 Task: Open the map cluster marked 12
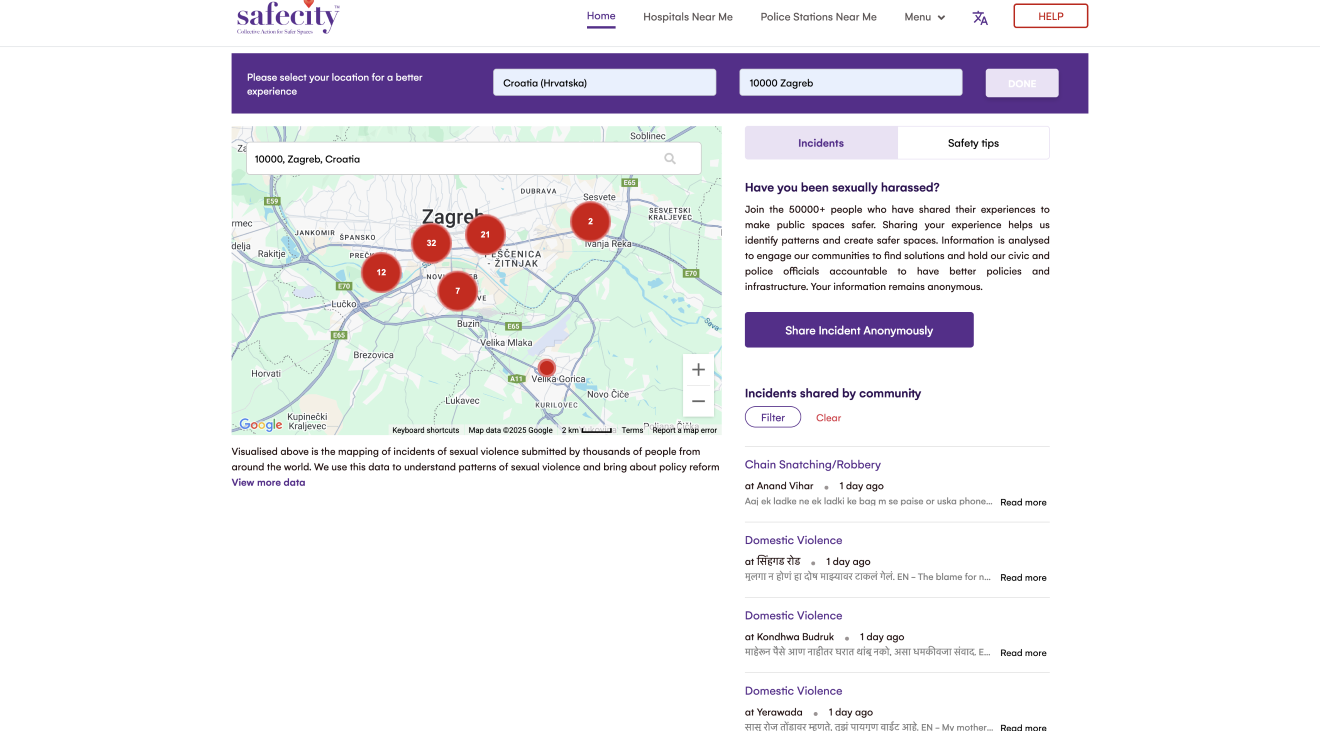[381, 272]
